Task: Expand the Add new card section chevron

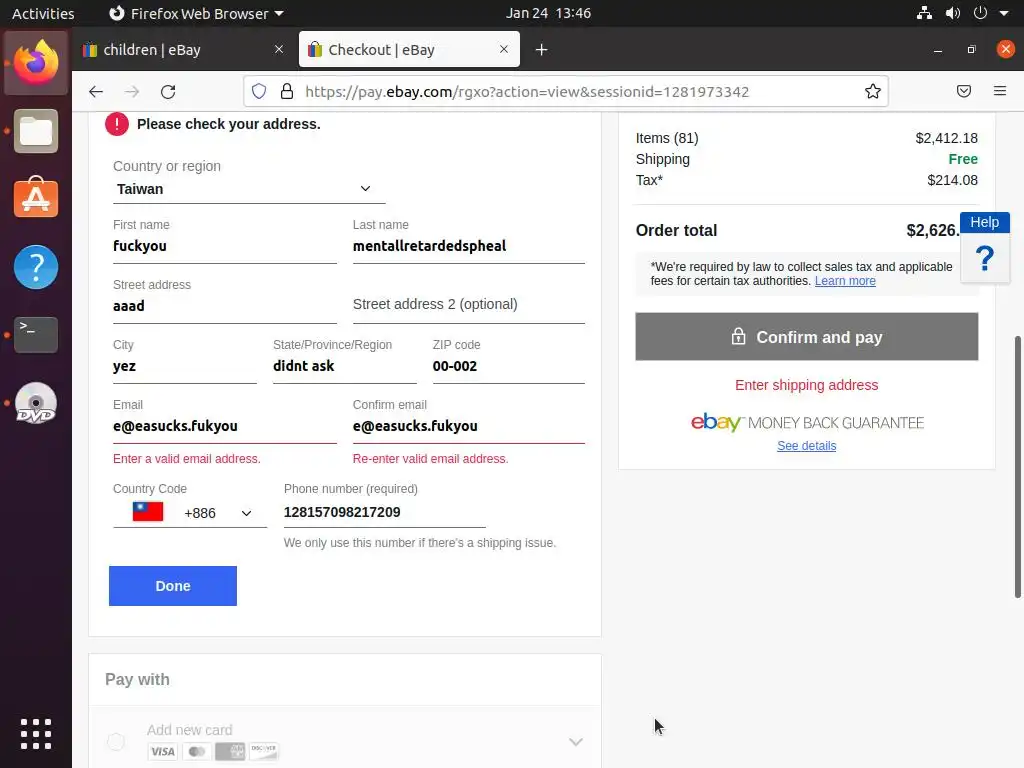Action: tap(575, 742)
